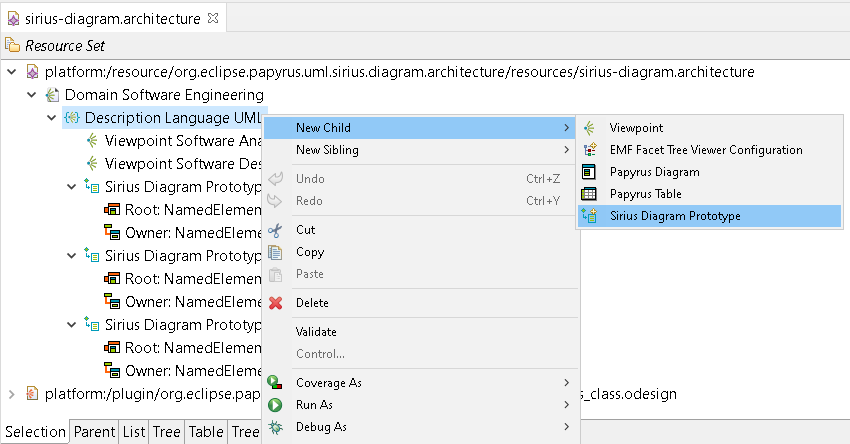This screenshot has height=444, width=850.
Task: Switch to the List tab
Action: pos(134,432)
